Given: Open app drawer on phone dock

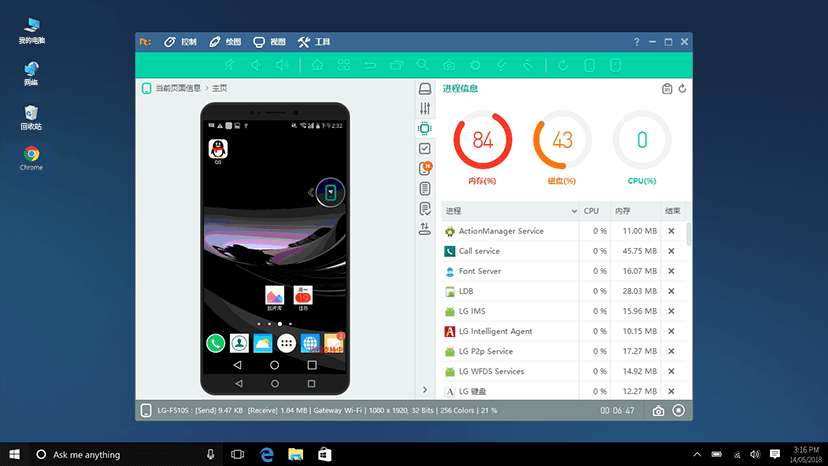Looking at the screenshot, I should tap(286, 343).
